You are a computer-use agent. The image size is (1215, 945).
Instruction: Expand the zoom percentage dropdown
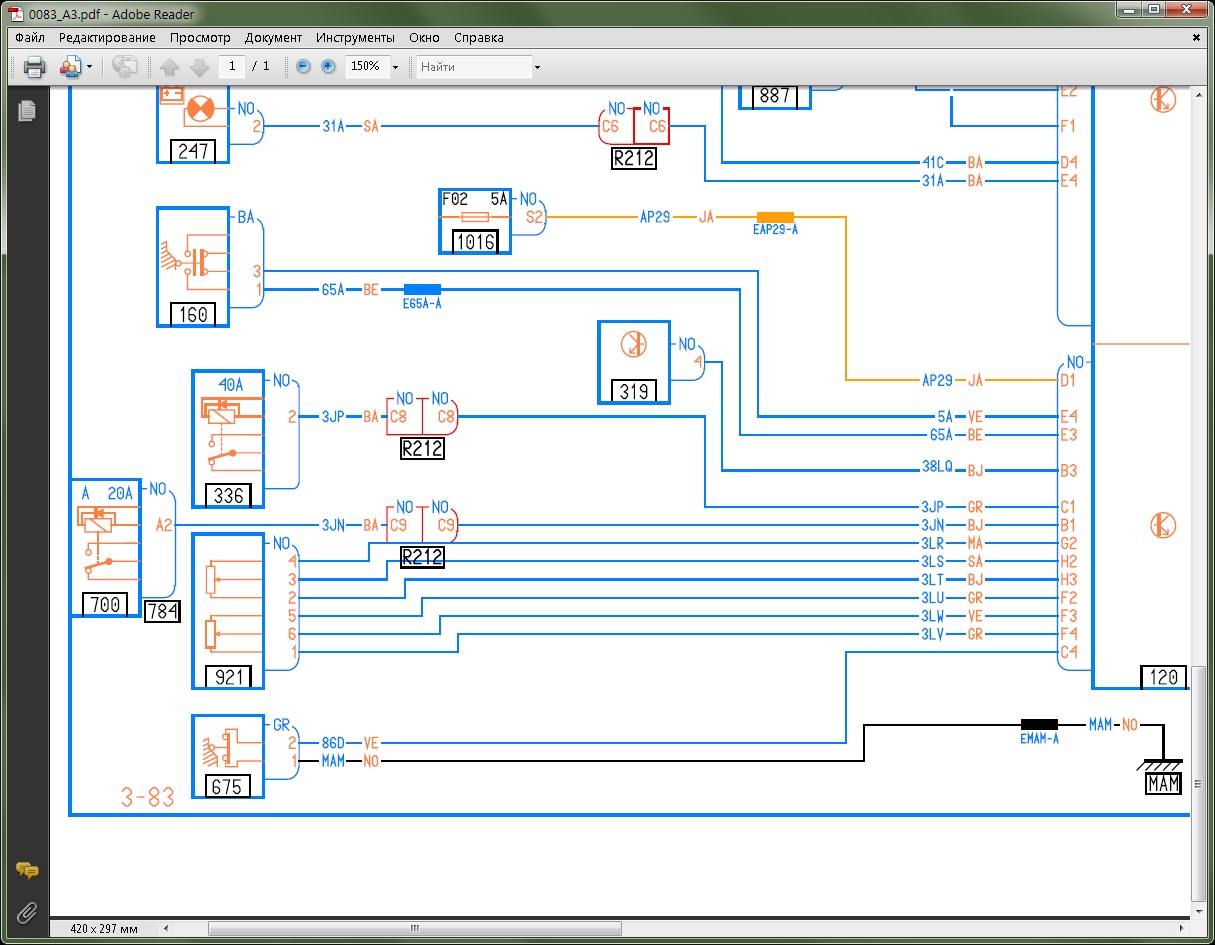click(395, 67)
